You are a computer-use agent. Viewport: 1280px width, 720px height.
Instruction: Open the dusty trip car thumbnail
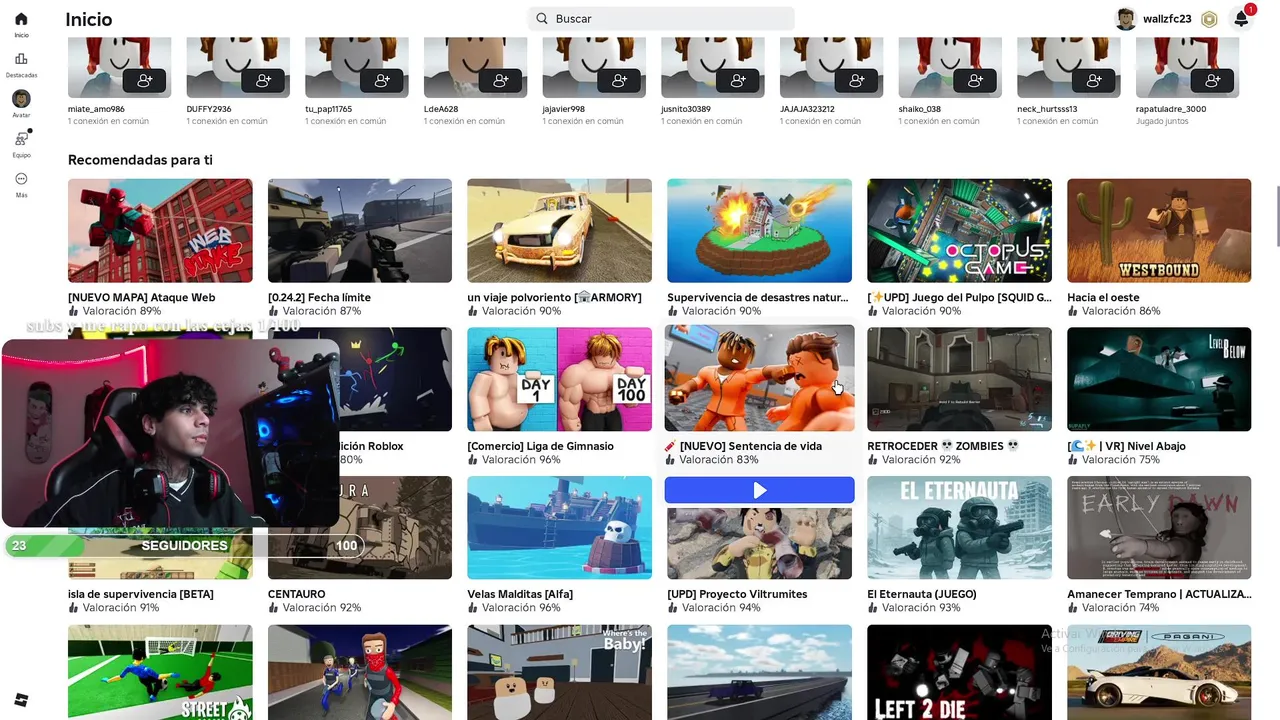559,231
